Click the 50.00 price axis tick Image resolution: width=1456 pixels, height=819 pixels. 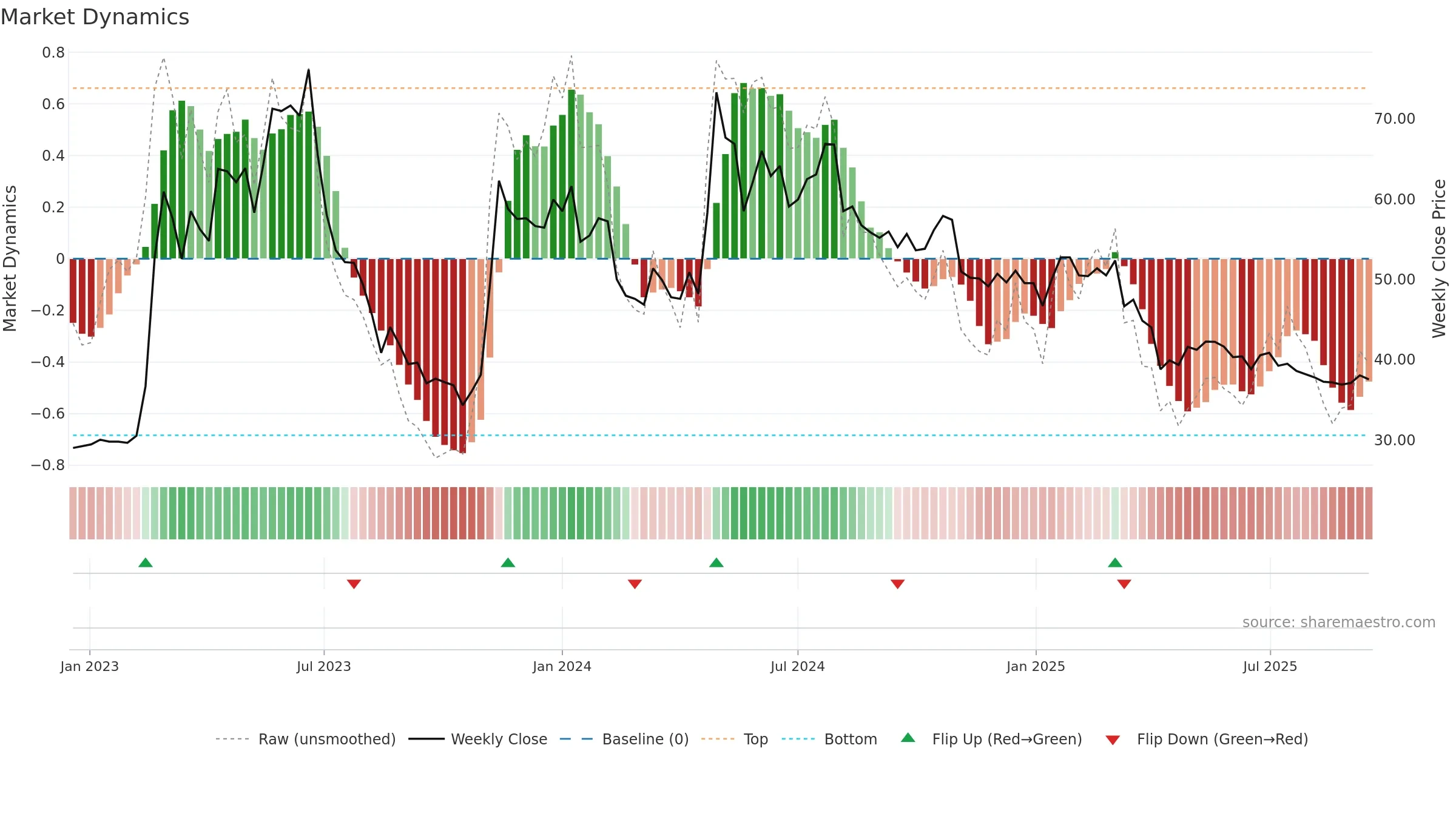tap(1395, 279)
